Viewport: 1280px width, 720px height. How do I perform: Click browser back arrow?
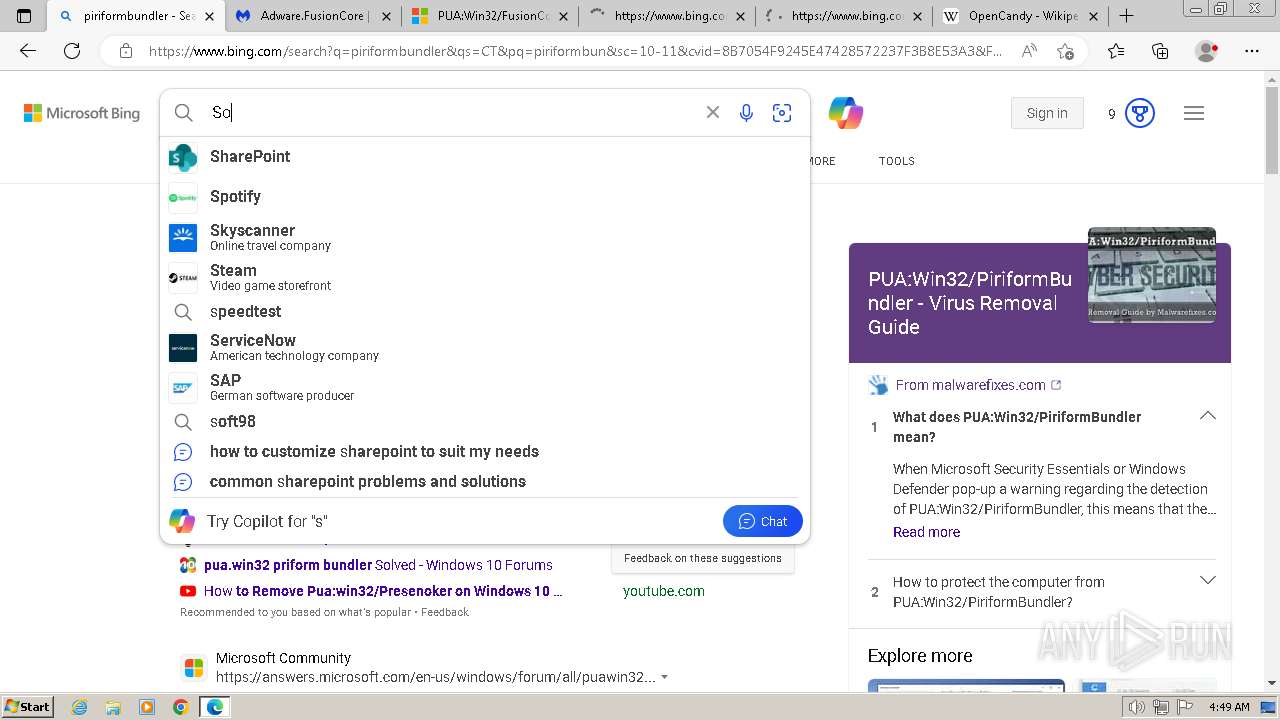coord(28,51)
